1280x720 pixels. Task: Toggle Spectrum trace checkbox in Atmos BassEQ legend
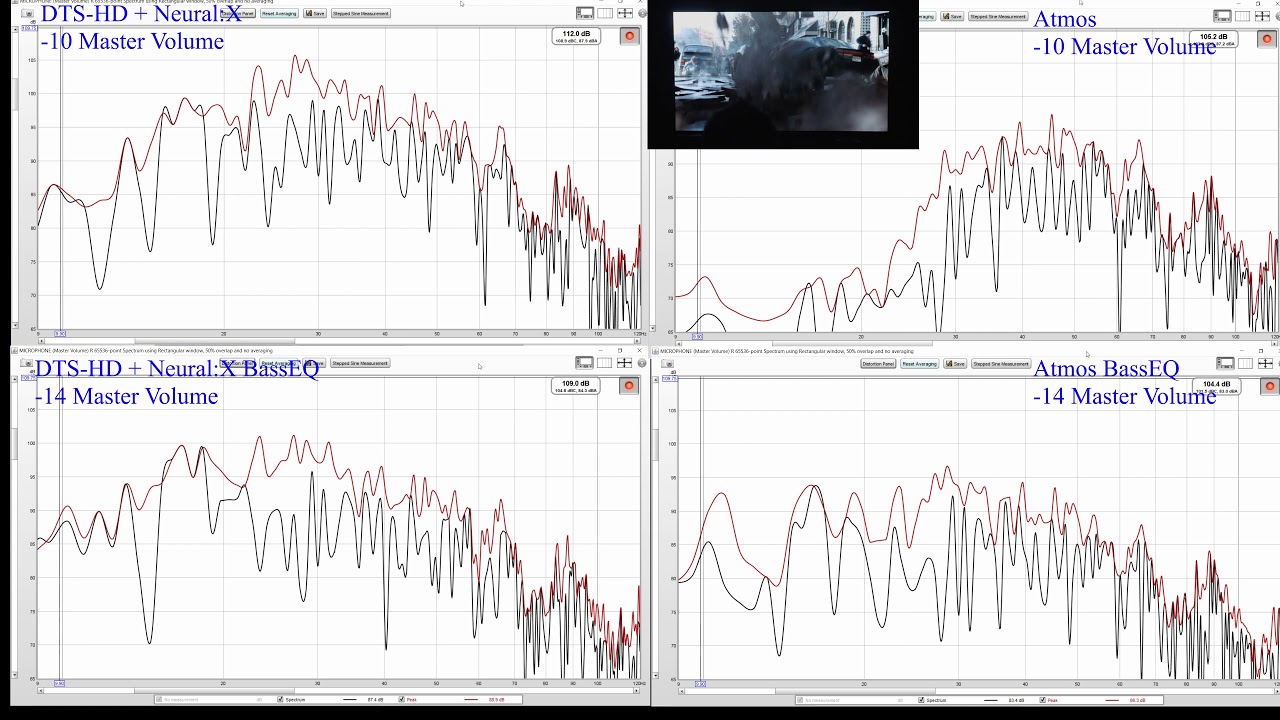tap(921, 700)
